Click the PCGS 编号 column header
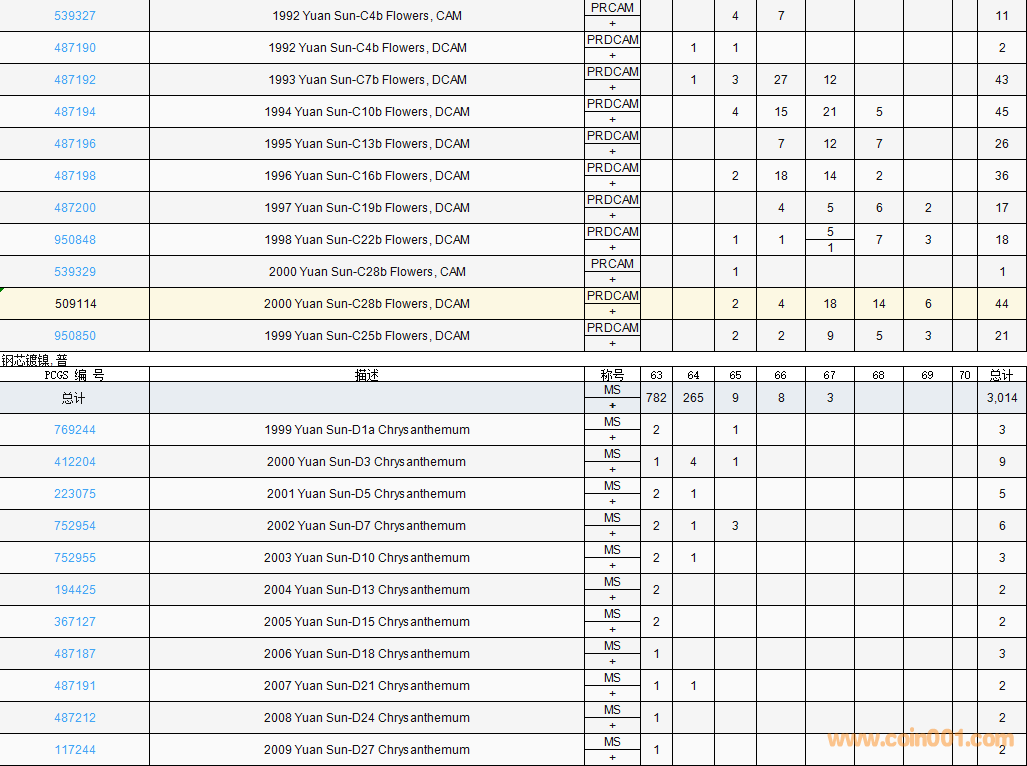 pyautogui.click(x=75, y=375)
